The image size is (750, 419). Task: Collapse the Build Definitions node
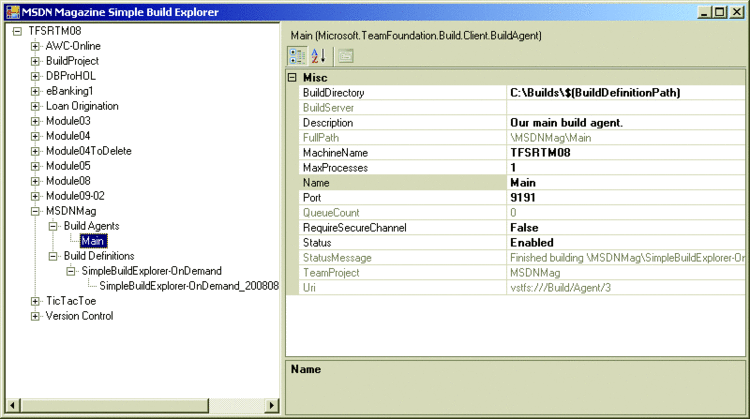(53, 256)
